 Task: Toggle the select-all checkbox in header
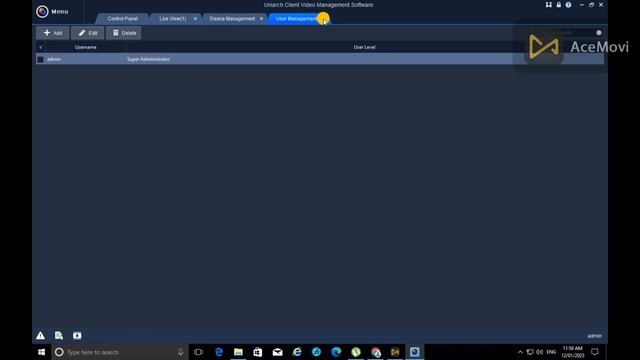[40, 47]
